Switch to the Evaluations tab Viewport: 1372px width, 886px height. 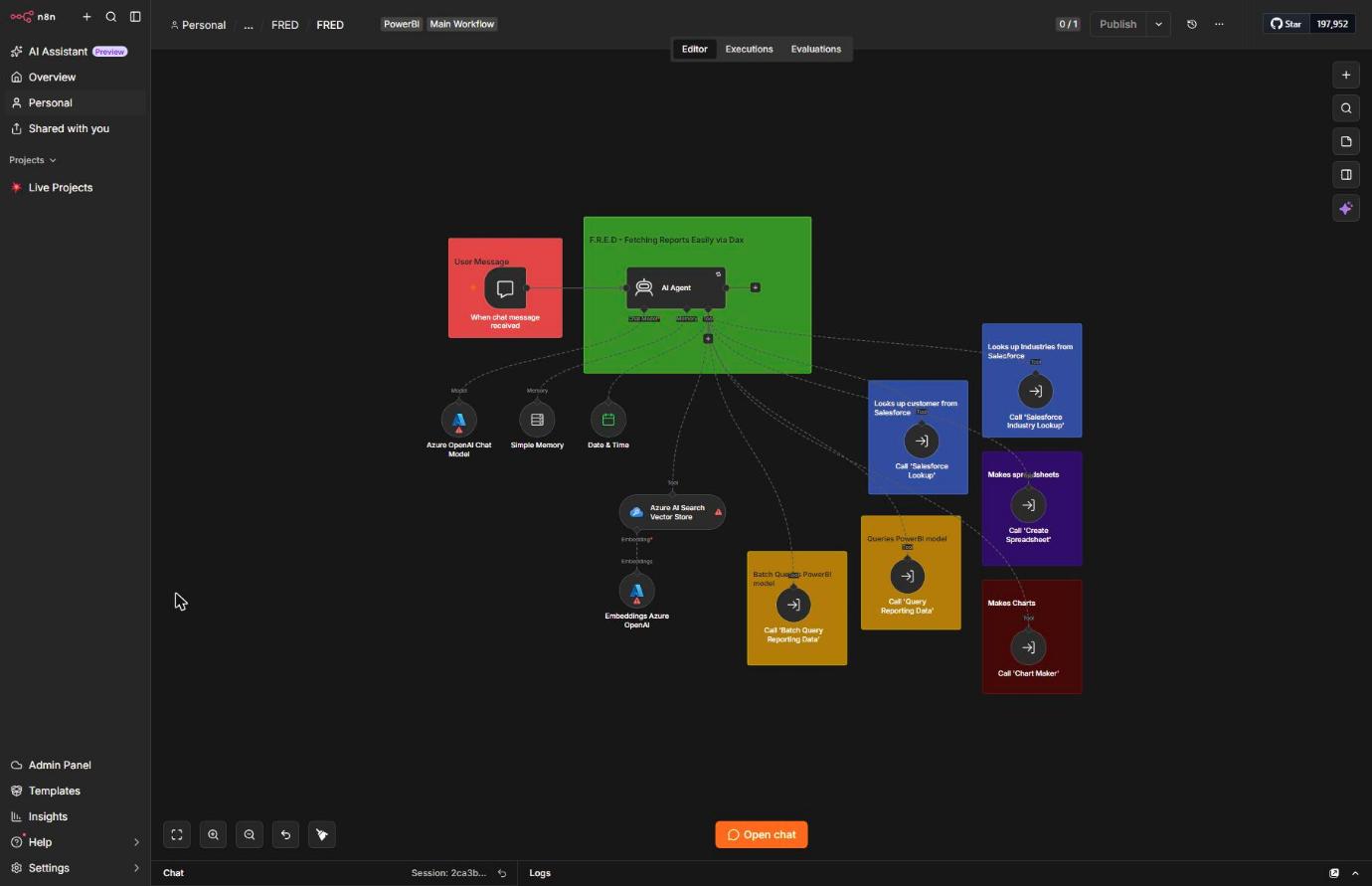pyautogui.click(x=816, y=49)
